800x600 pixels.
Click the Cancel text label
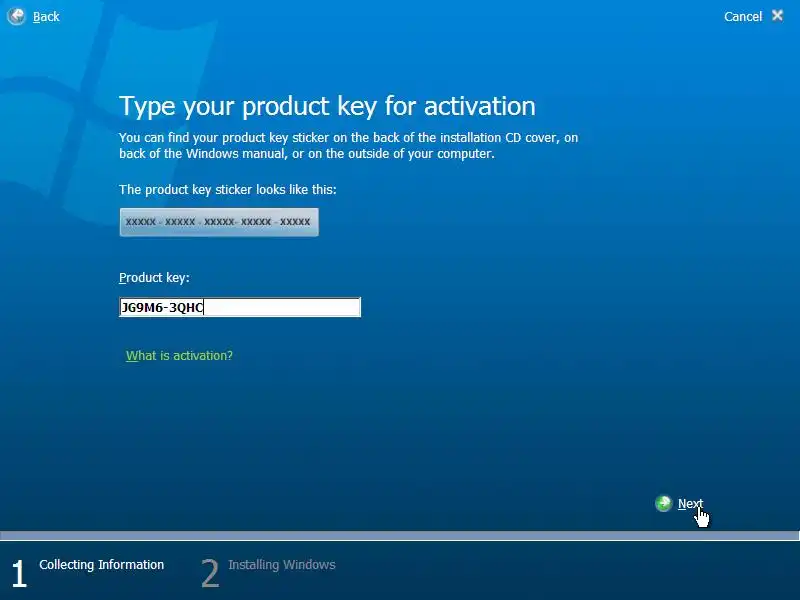[x=743, y=17]
